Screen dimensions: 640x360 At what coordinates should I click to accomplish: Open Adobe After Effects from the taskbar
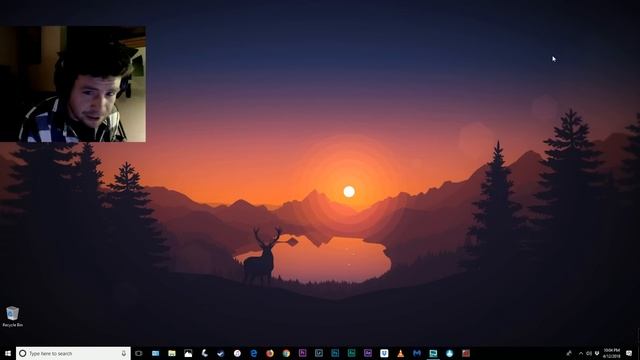tap(368, 353)
